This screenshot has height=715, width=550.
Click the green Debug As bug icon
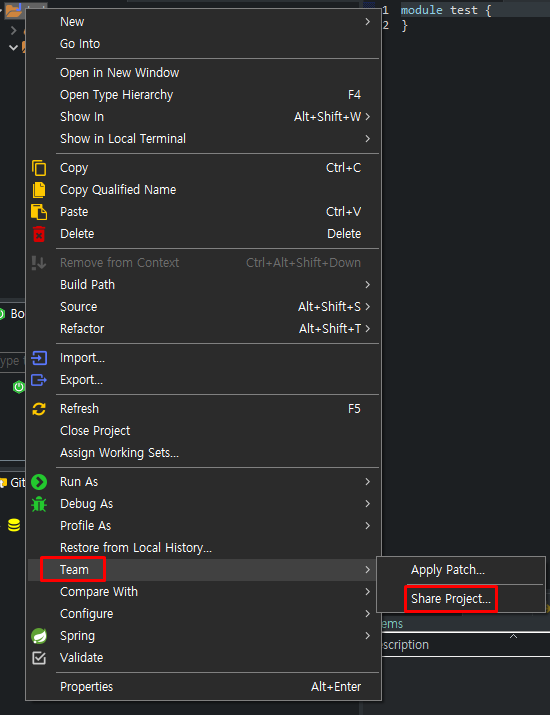click(x=39, y=504)
